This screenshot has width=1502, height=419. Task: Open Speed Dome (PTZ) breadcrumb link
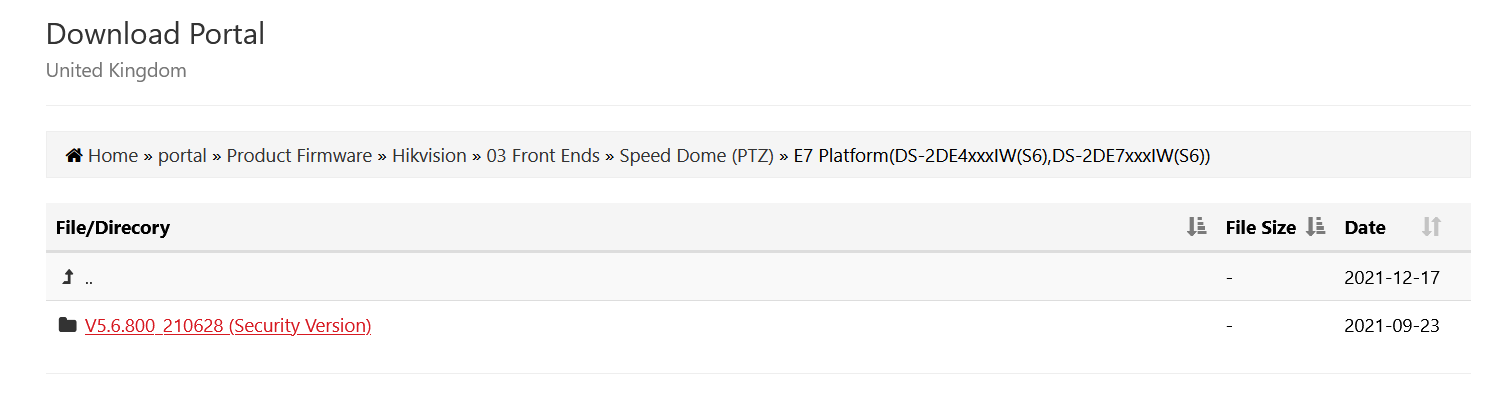tap(696, 156)
